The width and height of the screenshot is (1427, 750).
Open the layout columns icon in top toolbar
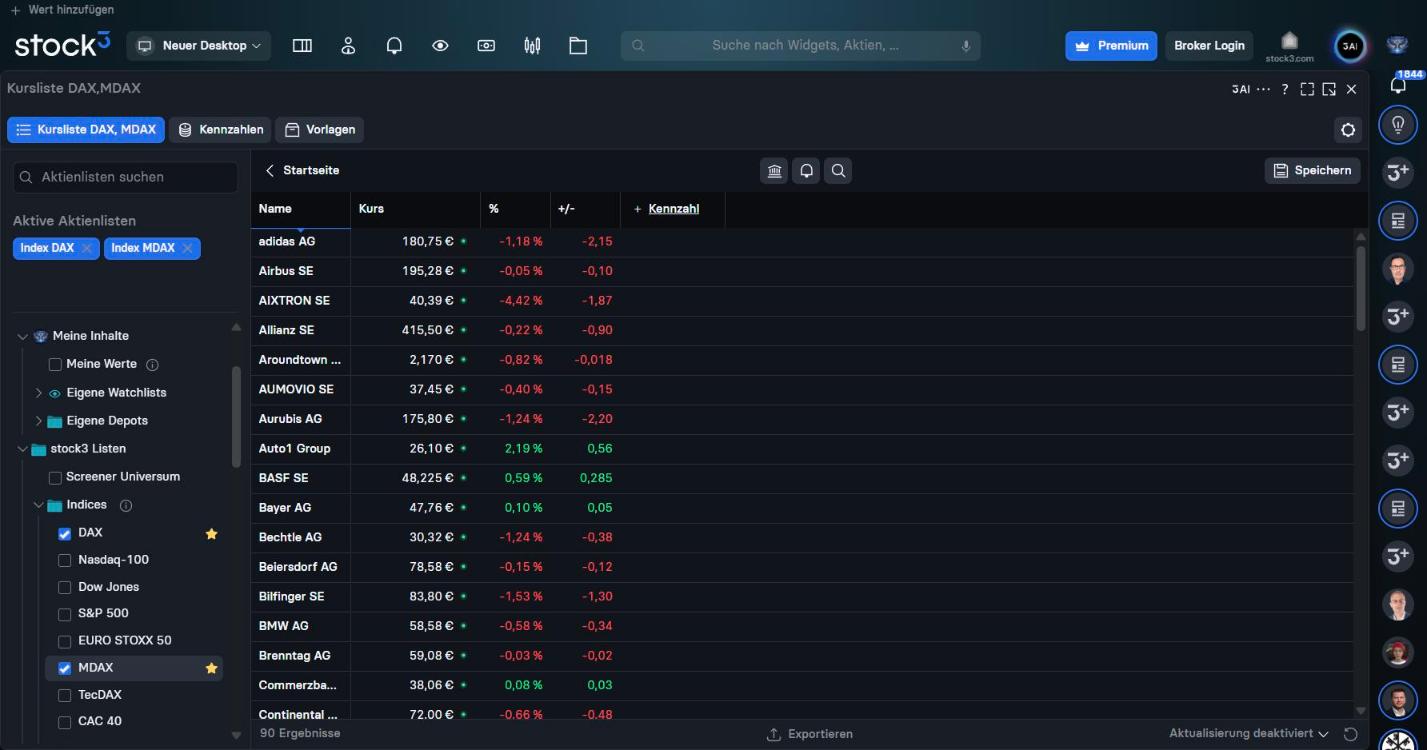point(302,46)
